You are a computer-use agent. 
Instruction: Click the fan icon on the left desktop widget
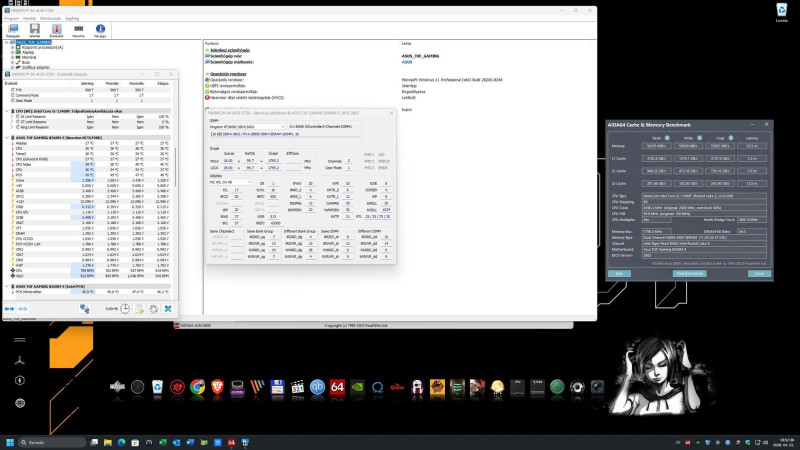click(20, 361)
